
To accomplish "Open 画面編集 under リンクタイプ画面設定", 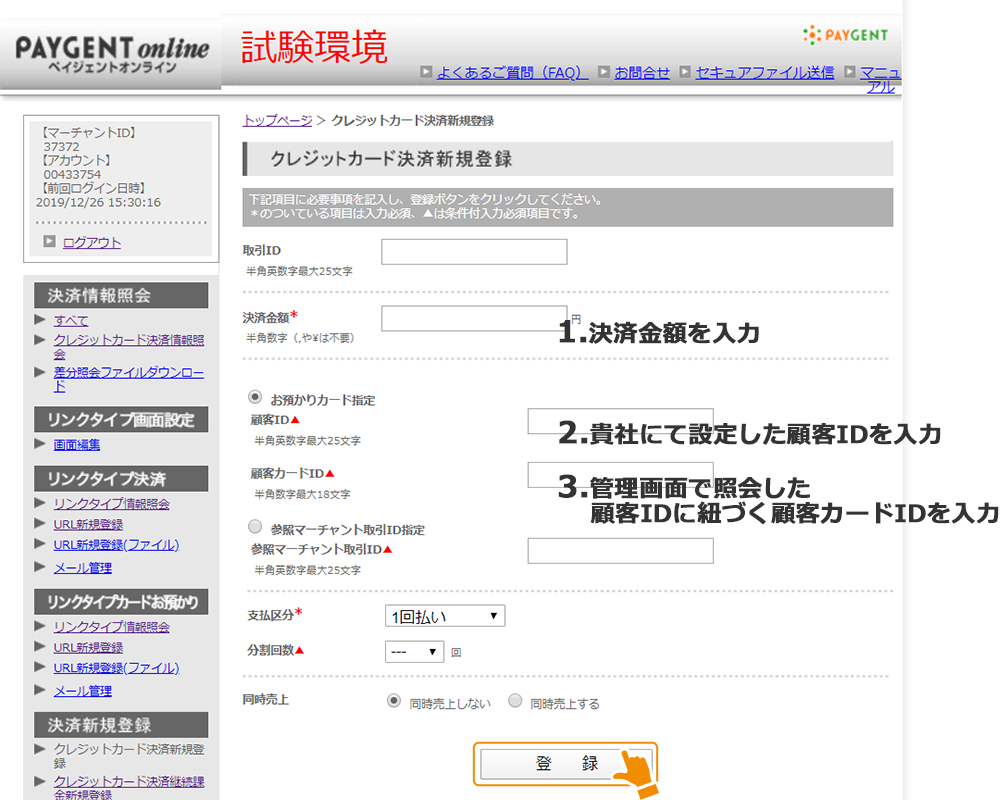I will (77, 445).
